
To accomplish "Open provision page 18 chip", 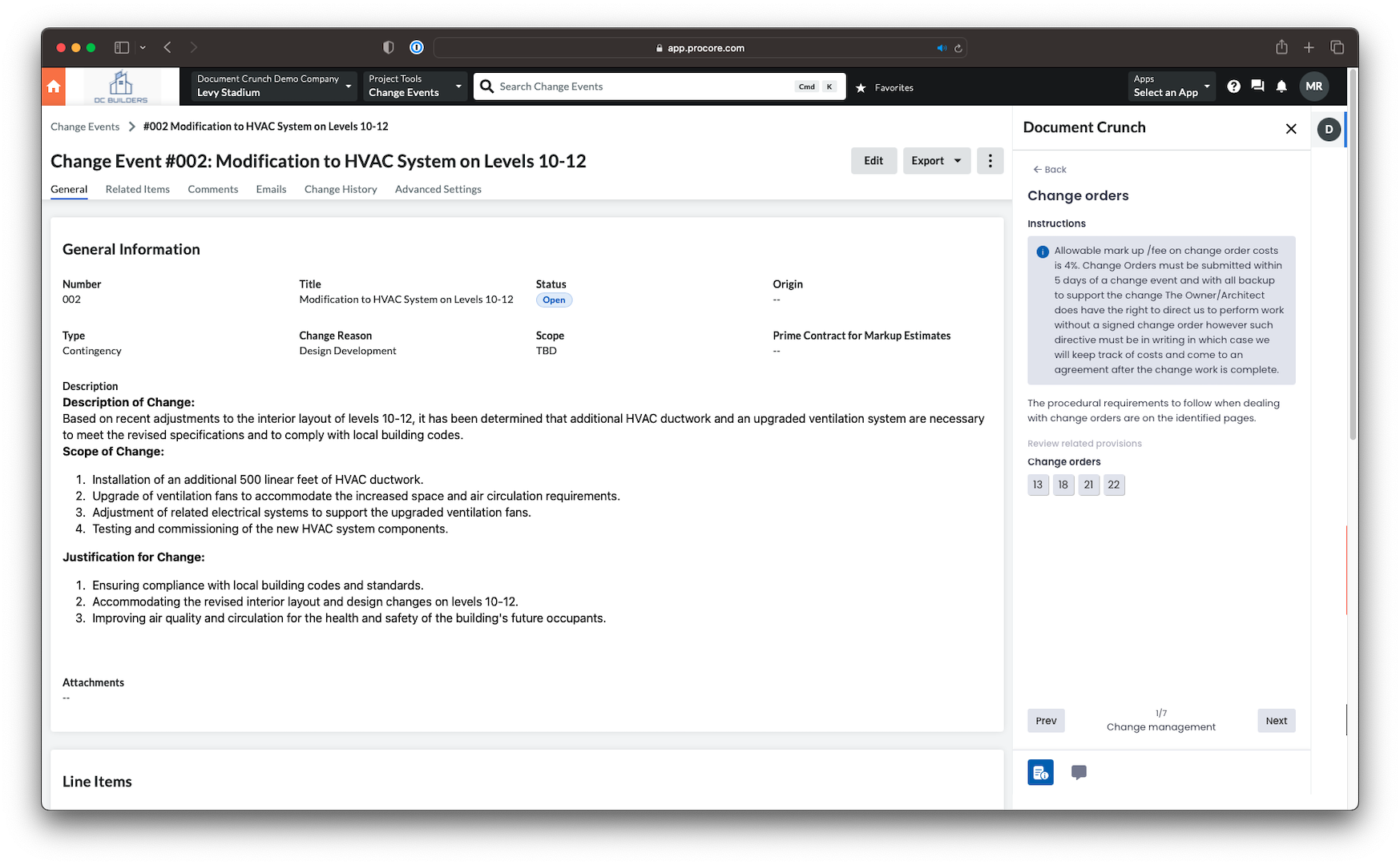I will click(x=1063, y=485).
